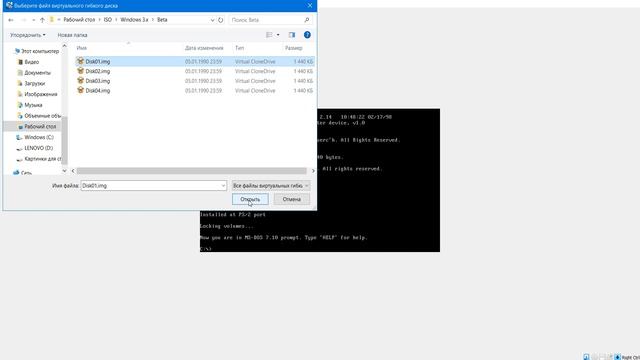
Task: Close the file selection dialog
Action: tap(310, 6)
